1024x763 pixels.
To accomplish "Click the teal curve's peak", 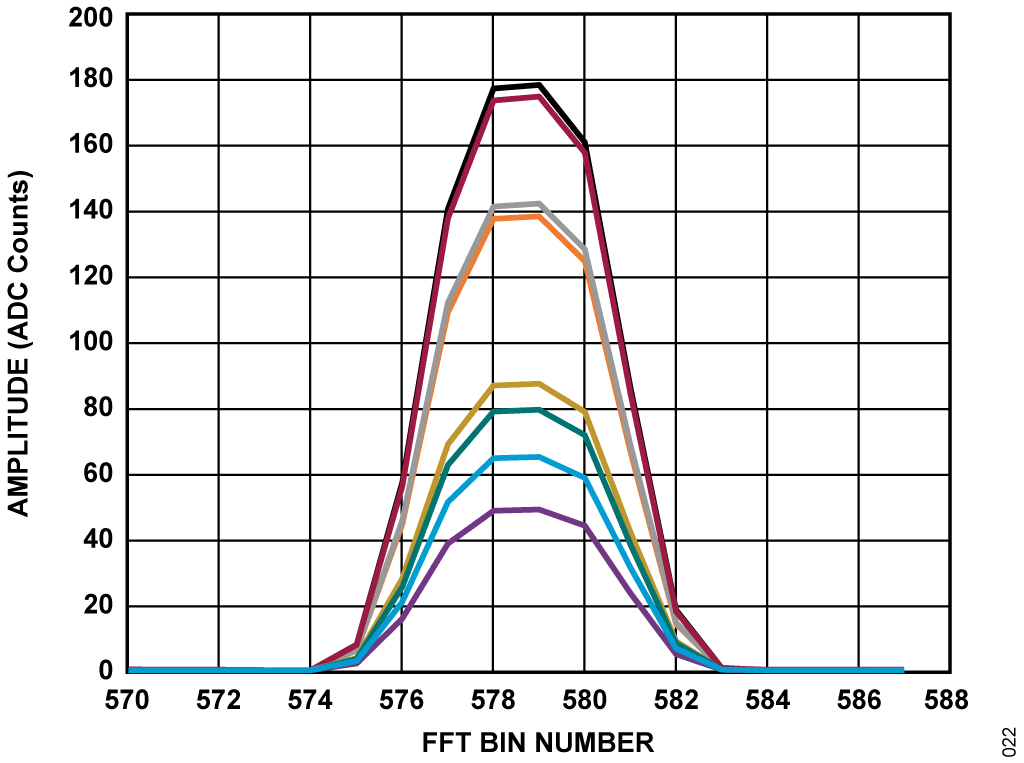I will [539, 410].
